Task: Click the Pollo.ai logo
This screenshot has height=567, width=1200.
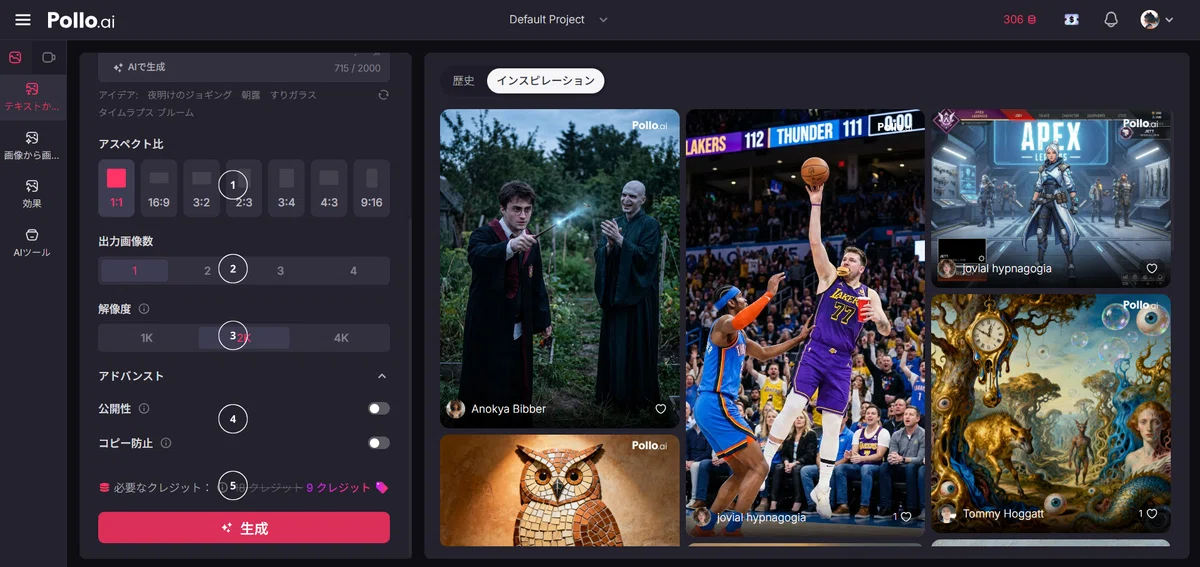Action: point(81,20)
